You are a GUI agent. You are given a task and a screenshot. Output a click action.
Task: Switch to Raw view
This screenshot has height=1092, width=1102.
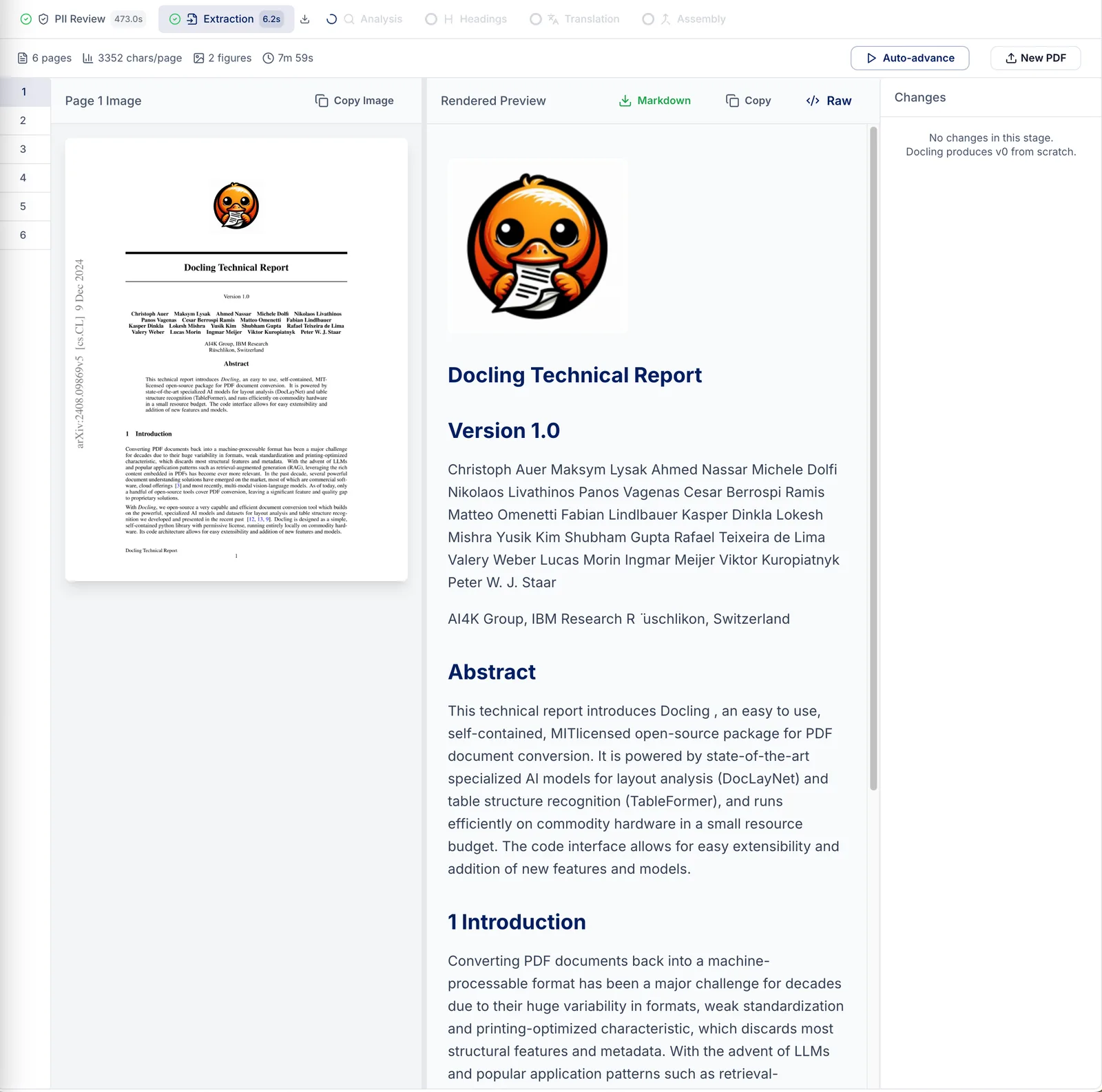point(829,101)
